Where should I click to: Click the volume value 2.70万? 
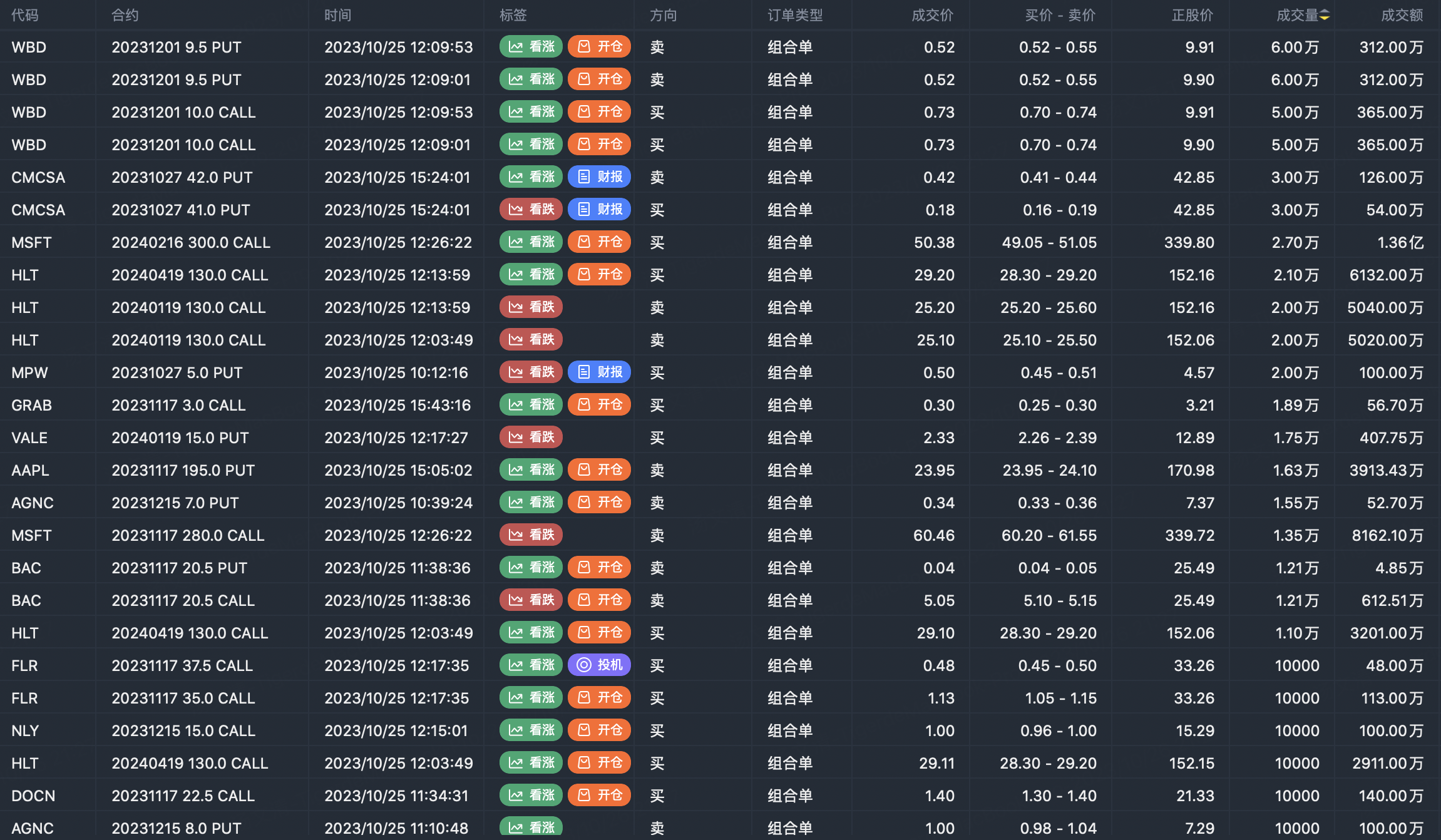(x=1295, y=242)
